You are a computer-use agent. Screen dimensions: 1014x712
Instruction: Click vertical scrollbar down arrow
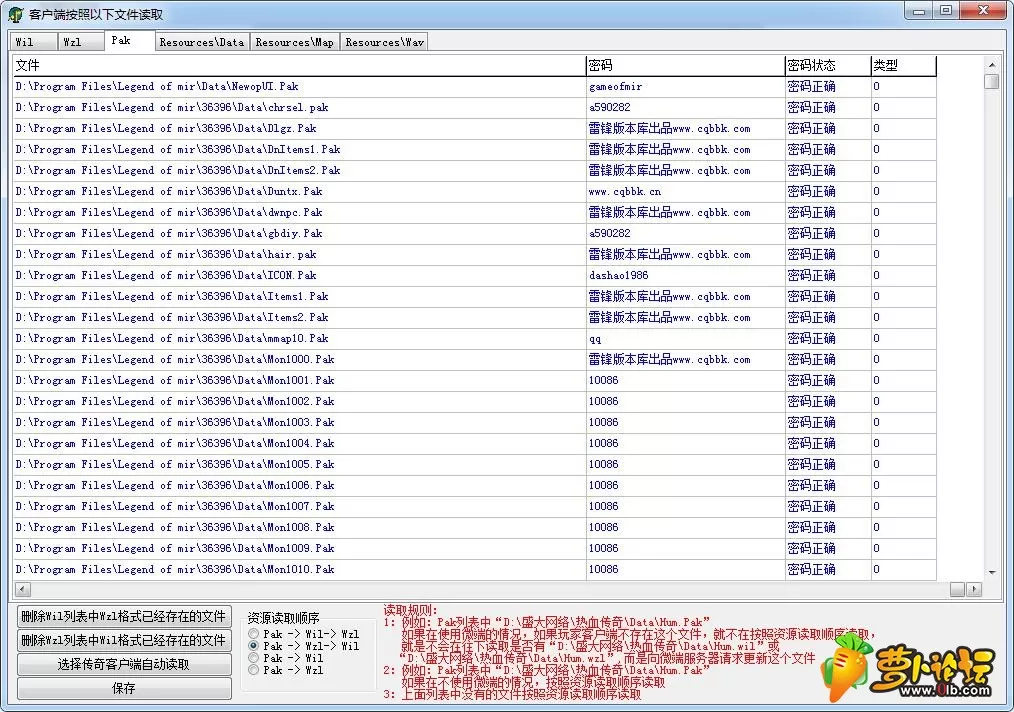coord(991,572)
